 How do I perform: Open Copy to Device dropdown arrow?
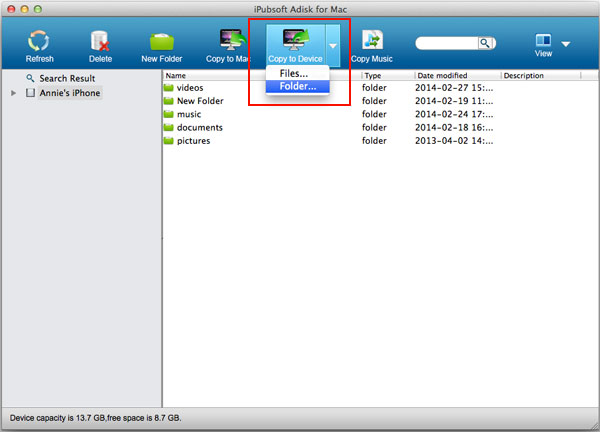(x=333, y=46)
